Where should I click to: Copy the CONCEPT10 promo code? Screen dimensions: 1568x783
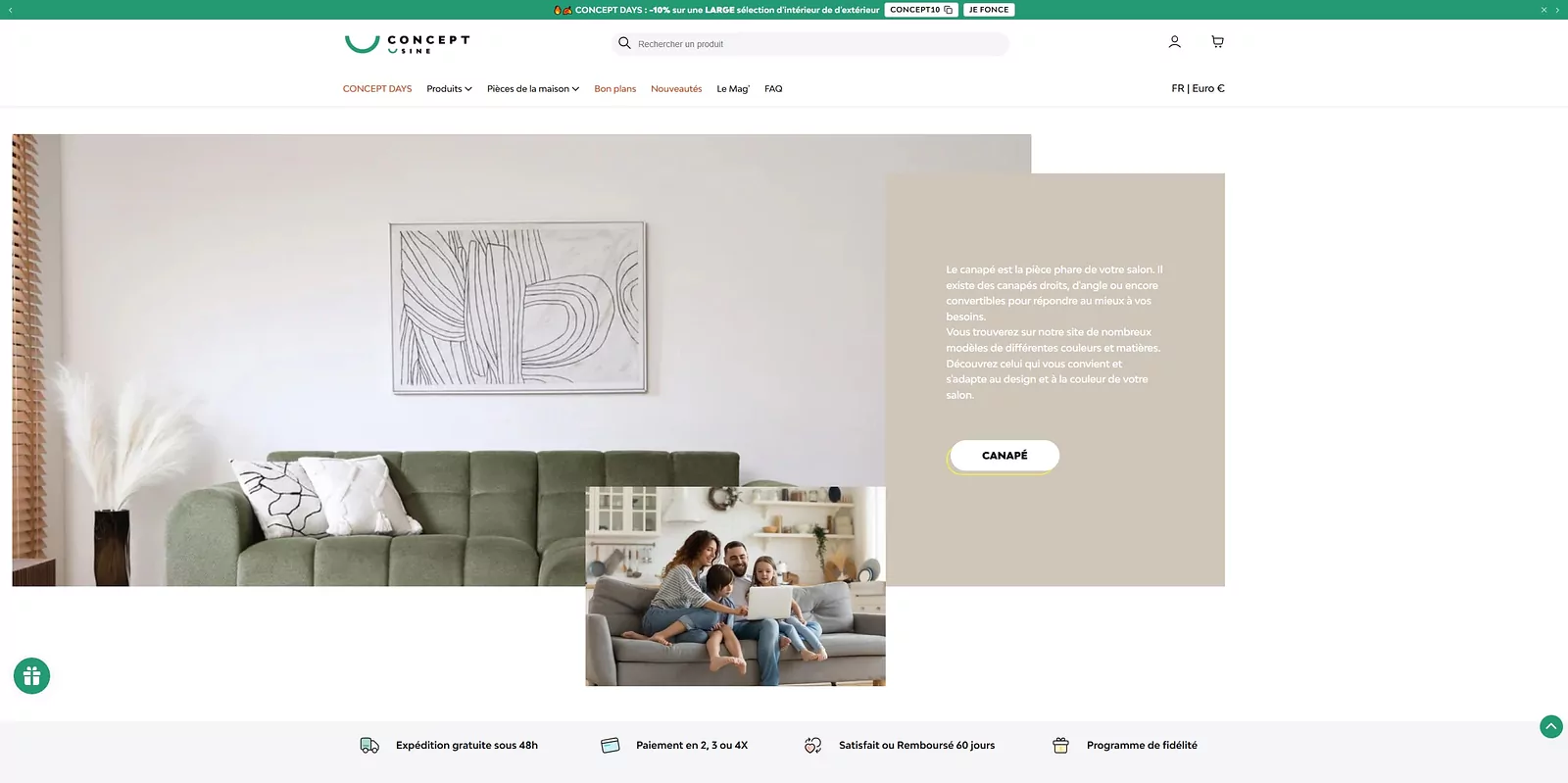pos(921,10)
